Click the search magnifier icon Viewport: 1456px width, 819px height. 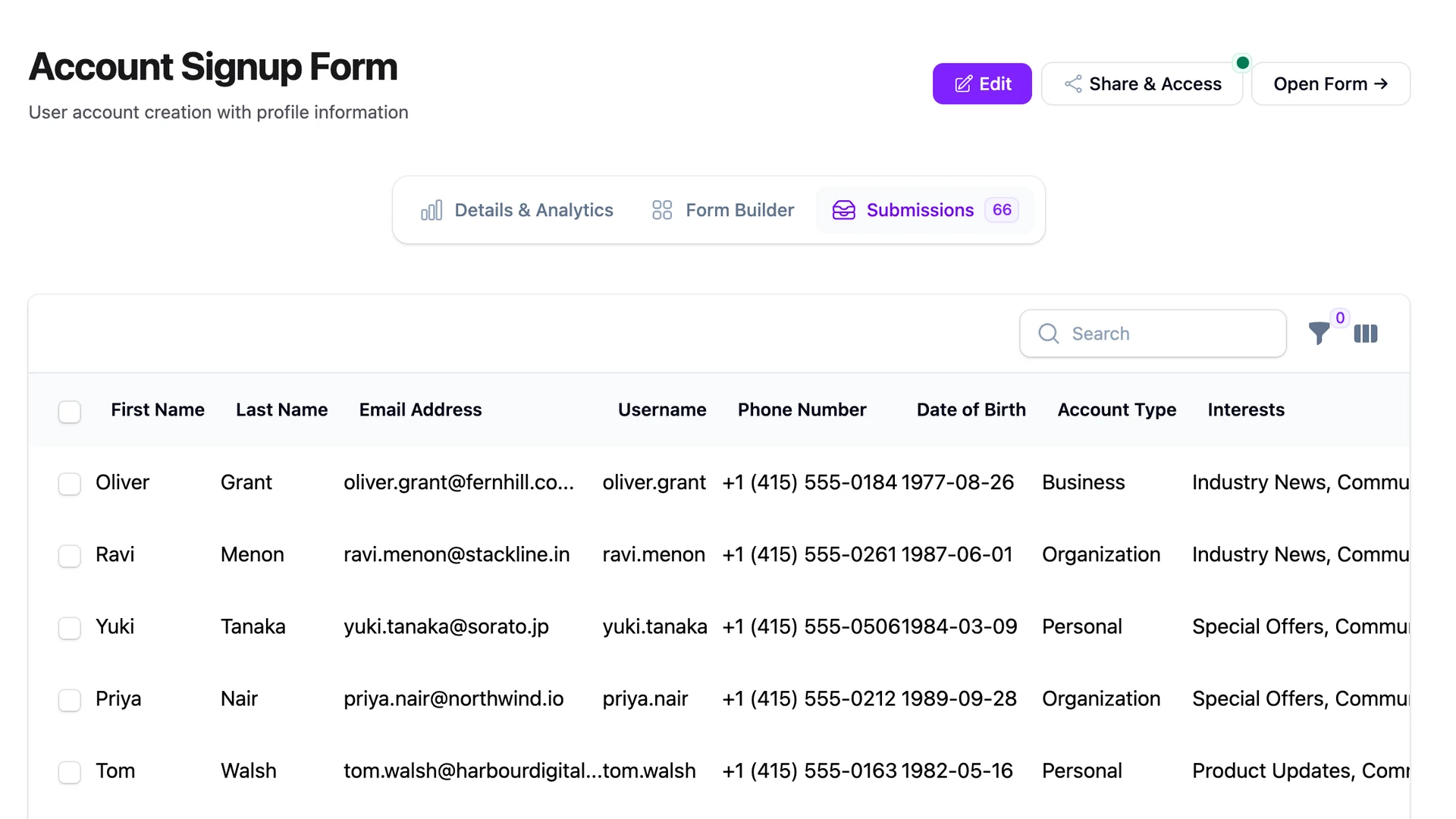coord(1049,334)
